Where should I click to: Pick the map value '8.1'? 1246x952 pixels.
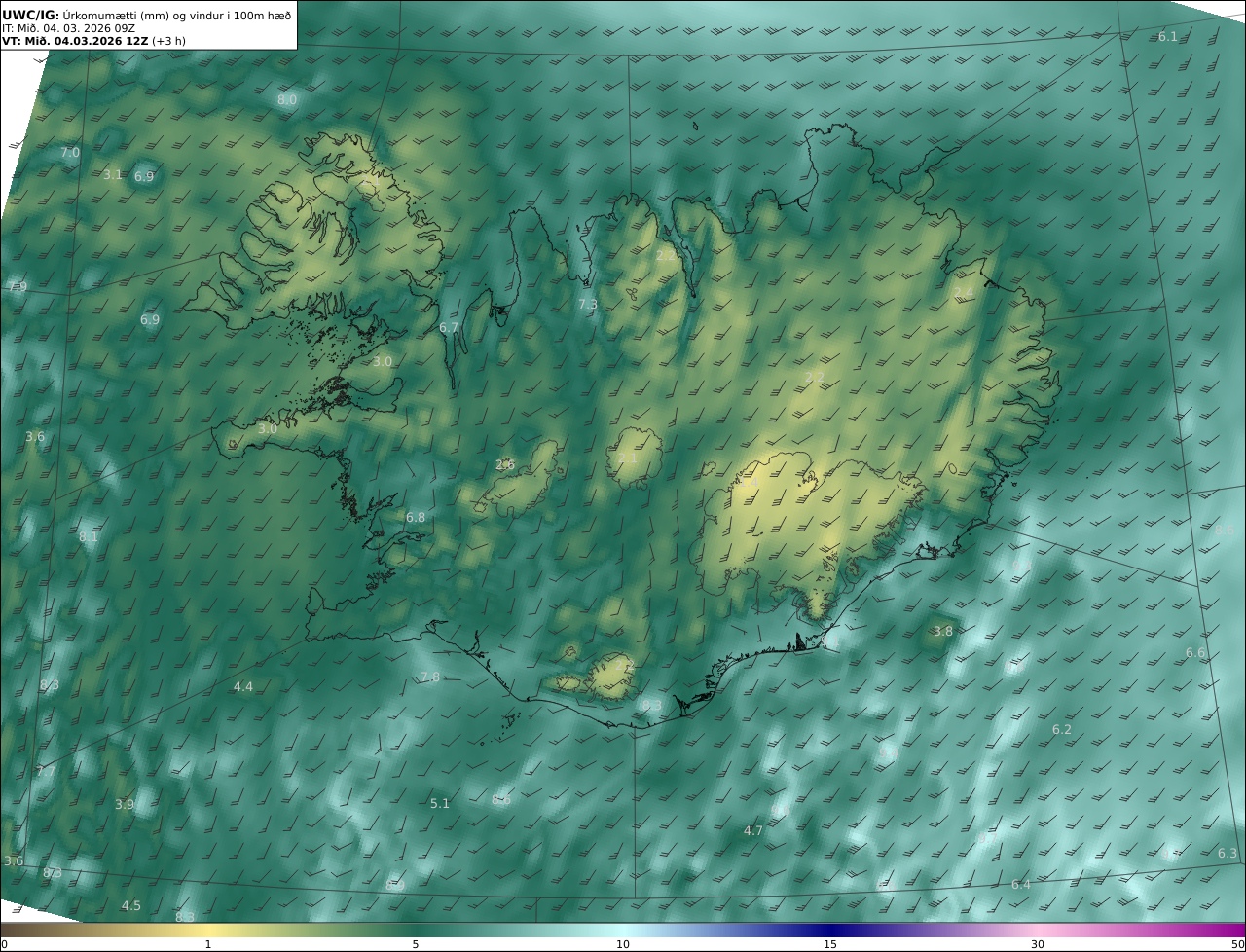pos(89,537)
